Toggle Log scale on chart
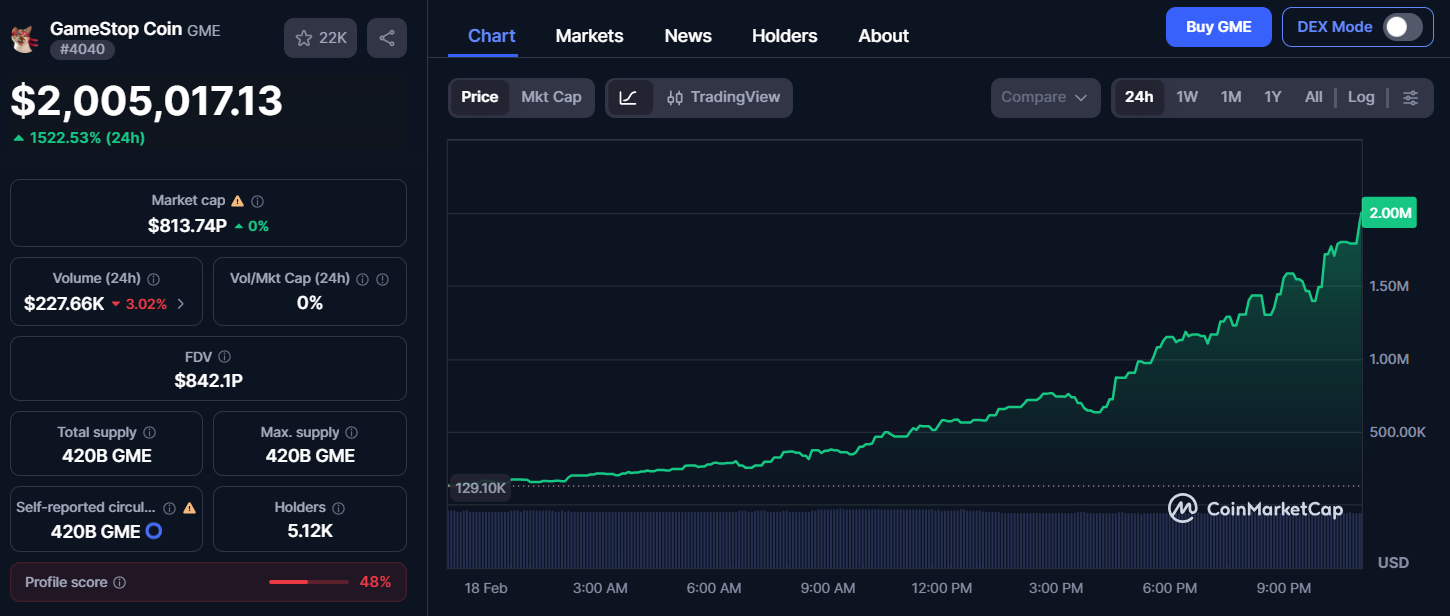Viewport: 1450px width, 616px height. (1360, 97)
